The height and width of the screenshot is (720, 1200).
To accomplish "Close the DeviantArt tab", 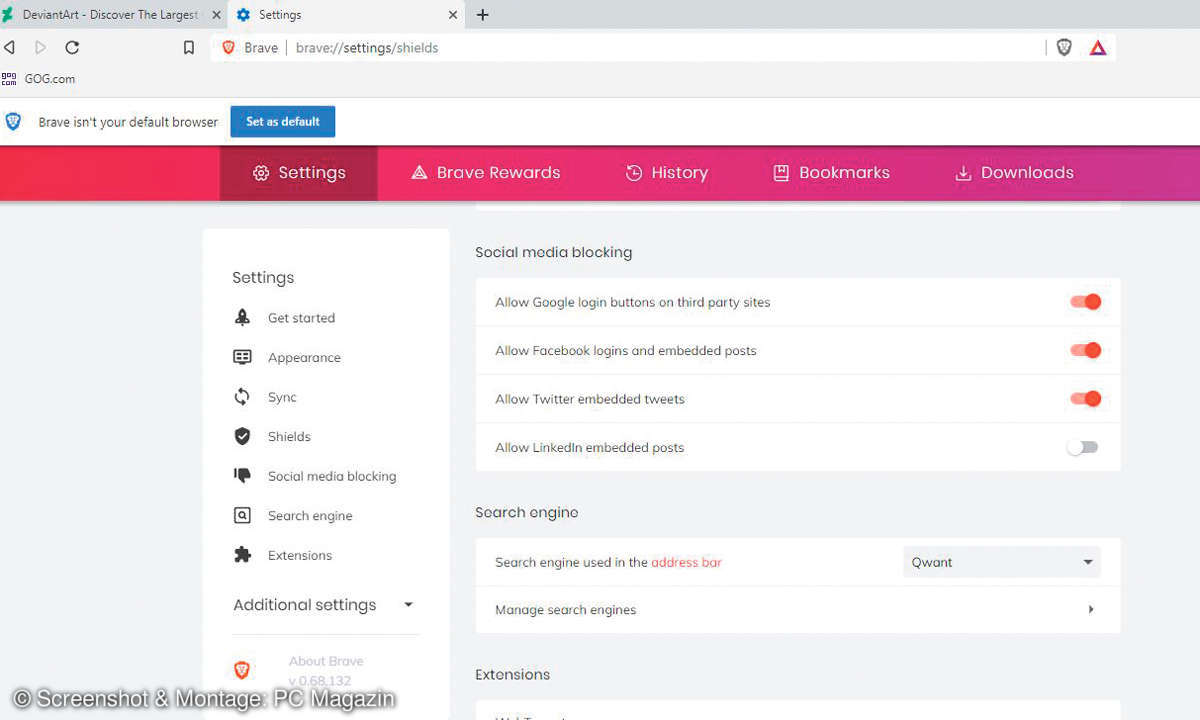I will (x=217, y=15).
